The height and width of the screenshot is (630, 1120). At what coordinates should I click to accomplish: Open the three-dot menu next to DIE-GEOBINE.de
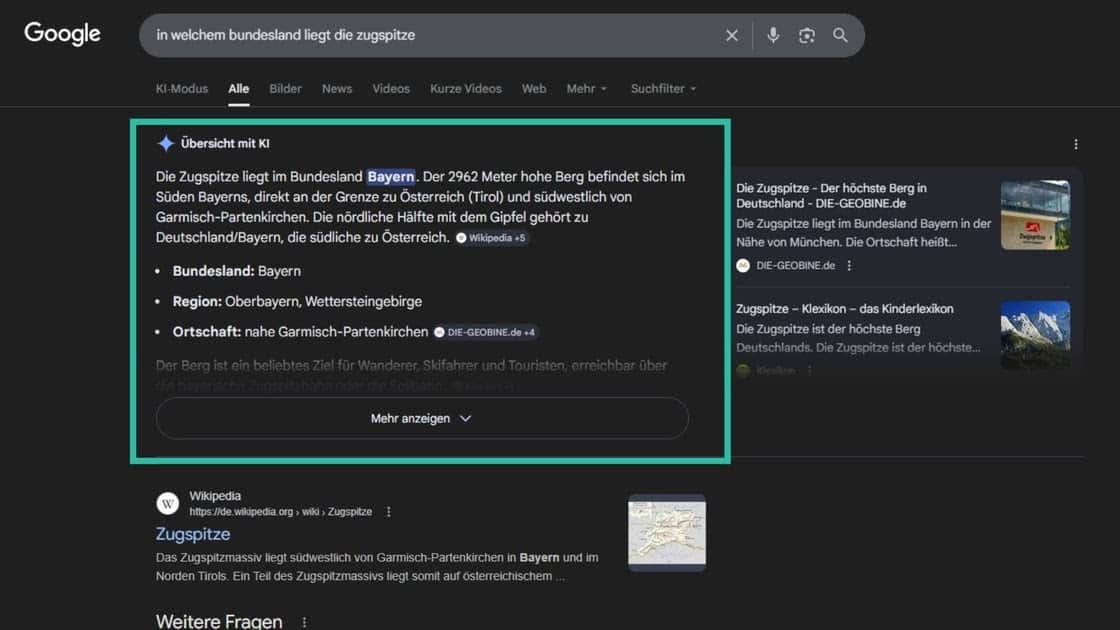848,265
